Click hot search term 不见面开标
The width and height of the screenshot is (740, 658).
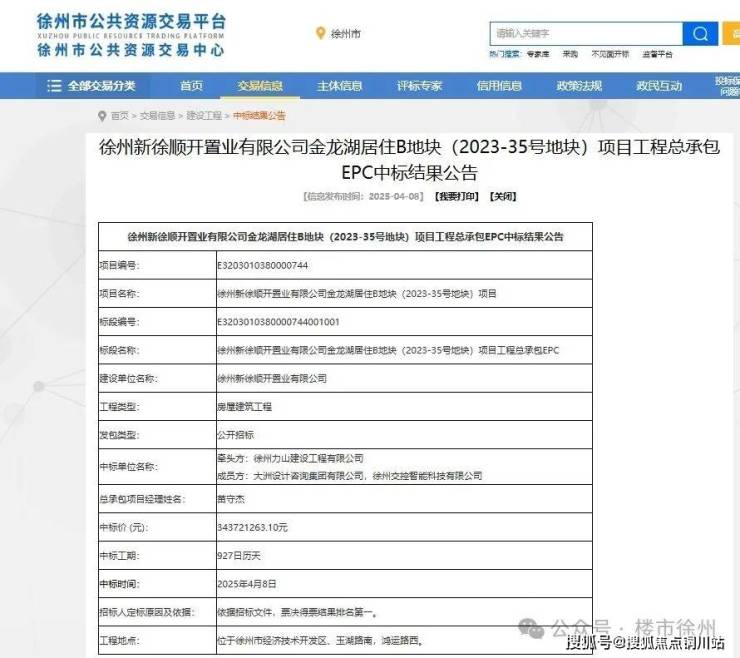[610, 54]
